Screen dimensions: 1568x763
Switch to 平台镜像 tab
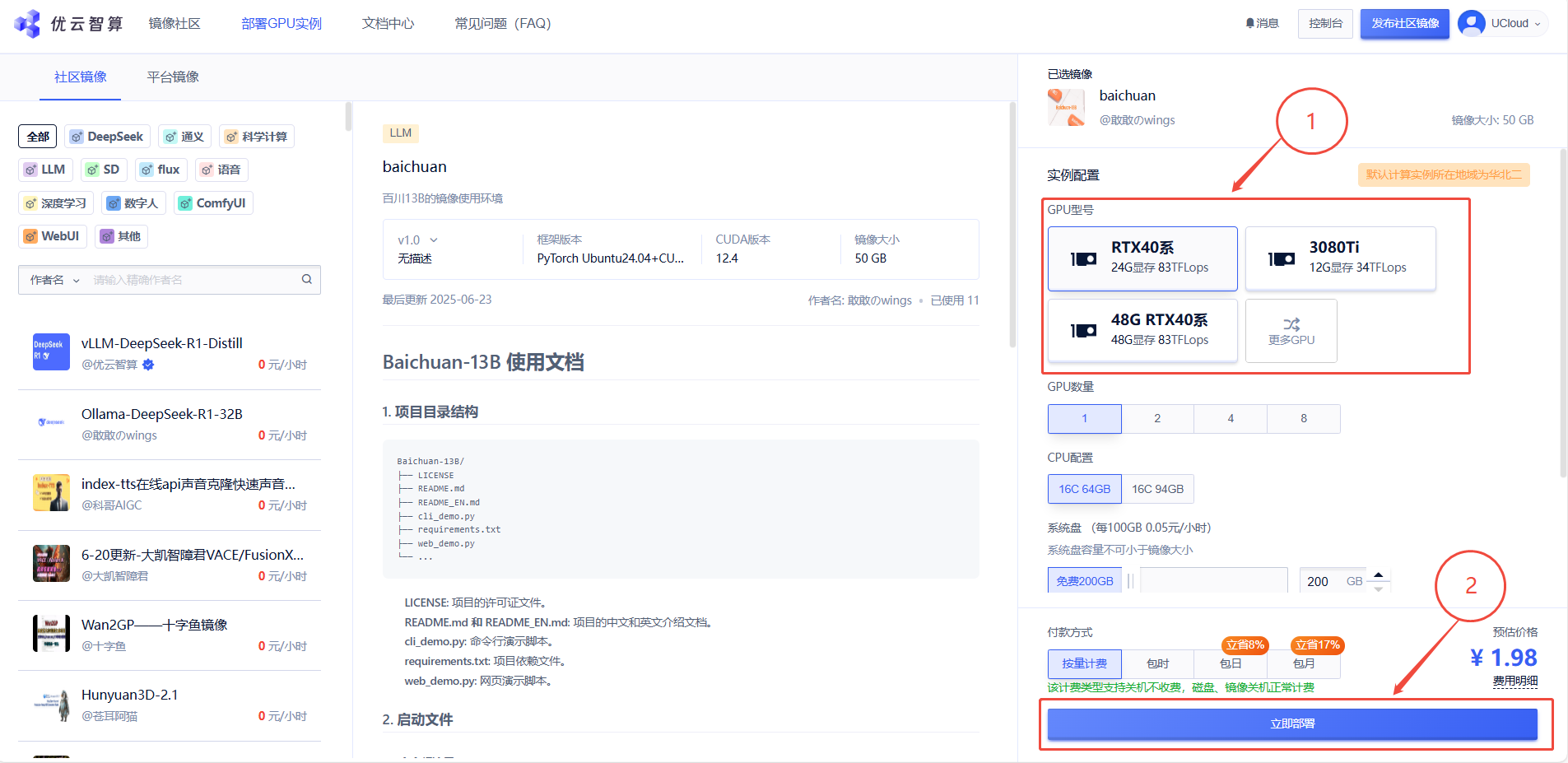[x=173, y=77]
